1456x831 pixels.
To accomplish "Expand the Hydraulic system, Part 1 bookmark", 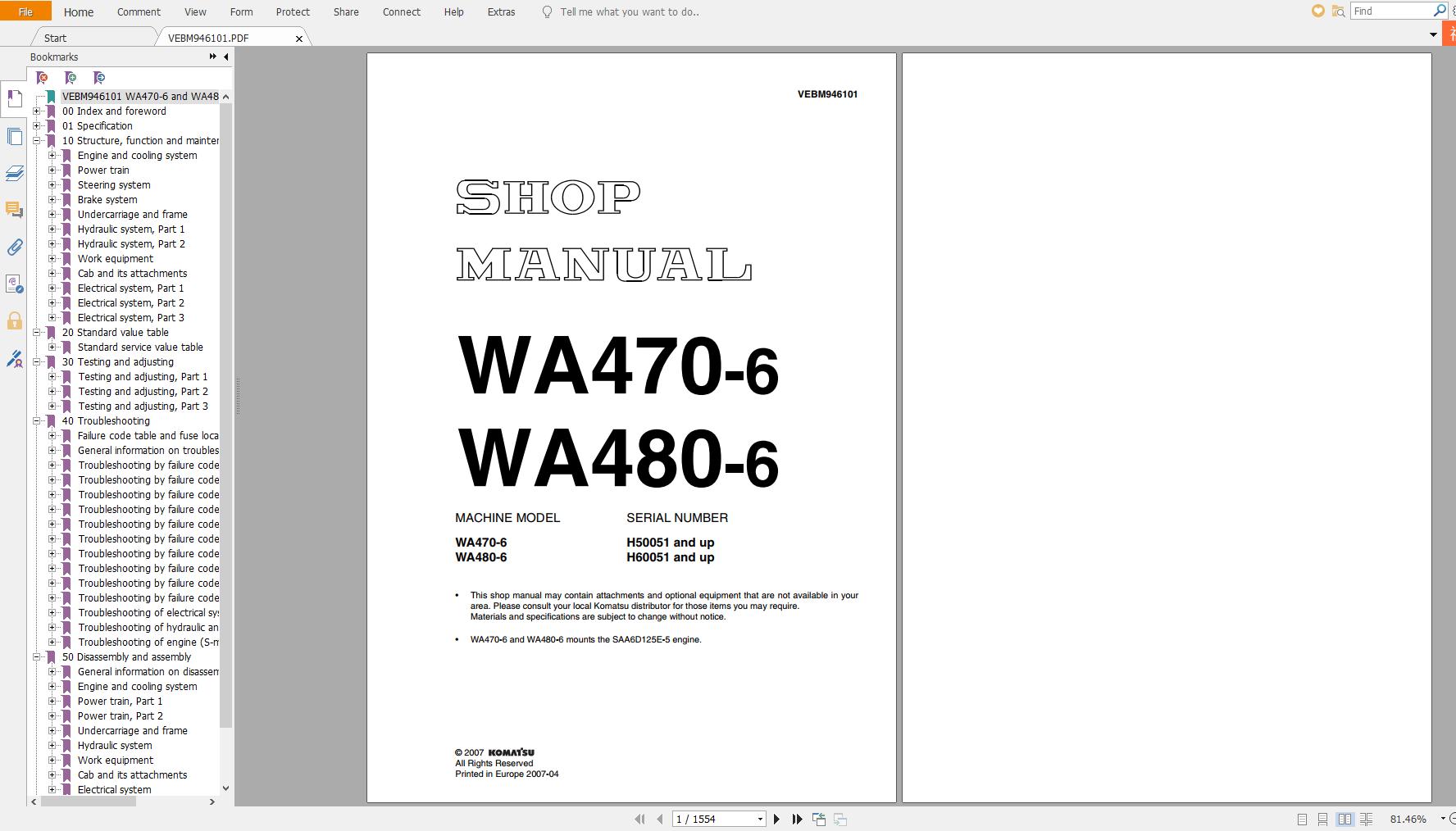I will [52, 229].
